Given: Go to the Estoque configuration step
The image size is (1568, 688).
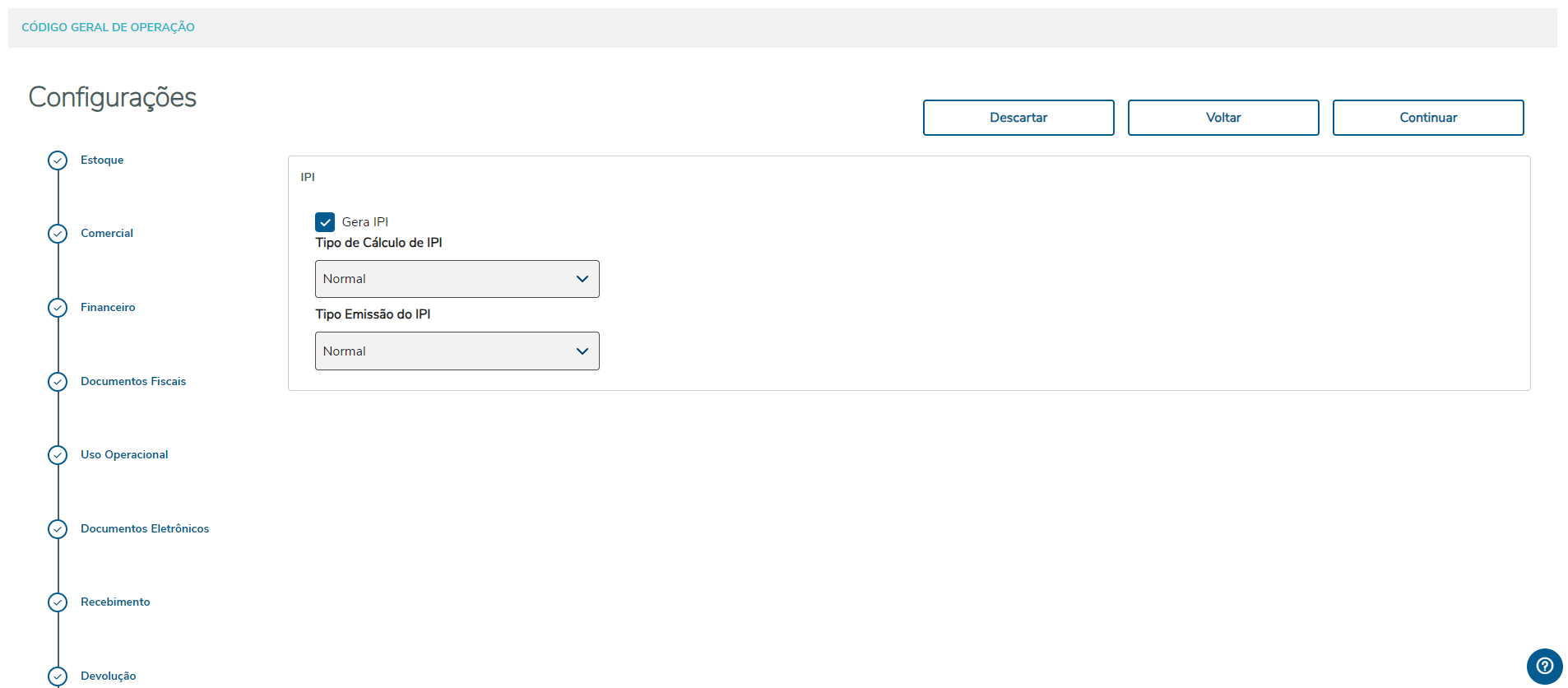Looking at the screenshot, I should point(102,160).
